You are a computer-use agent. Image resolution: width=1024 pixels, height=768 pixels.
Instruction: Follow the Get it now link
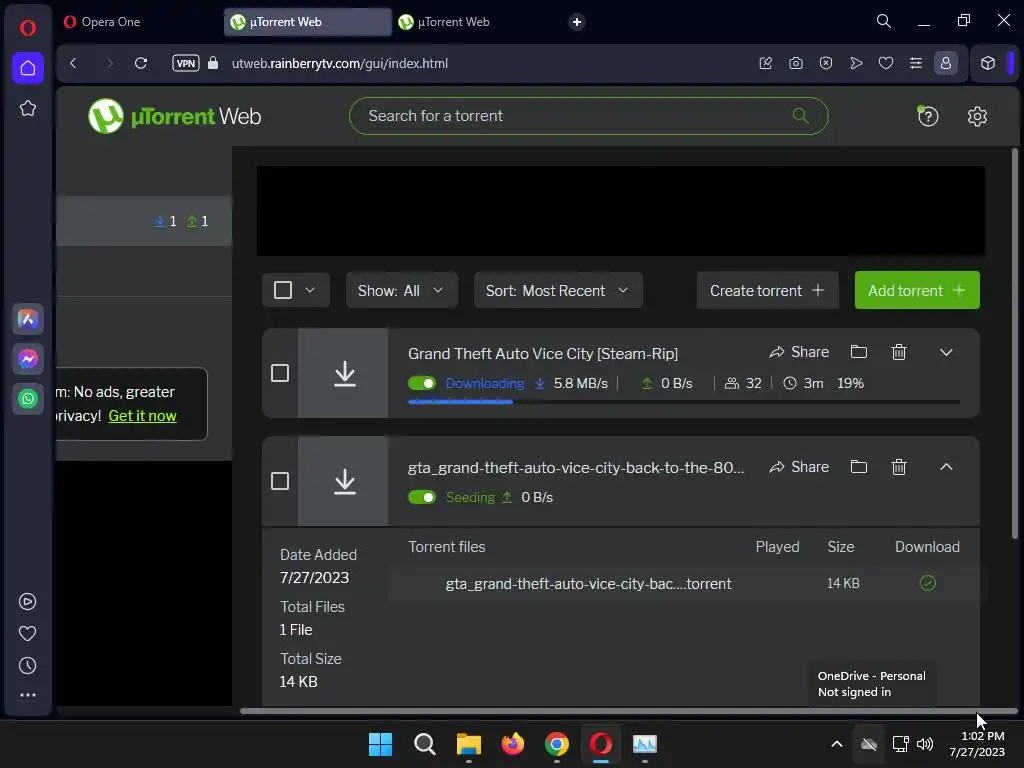click(x=142, y=416)
